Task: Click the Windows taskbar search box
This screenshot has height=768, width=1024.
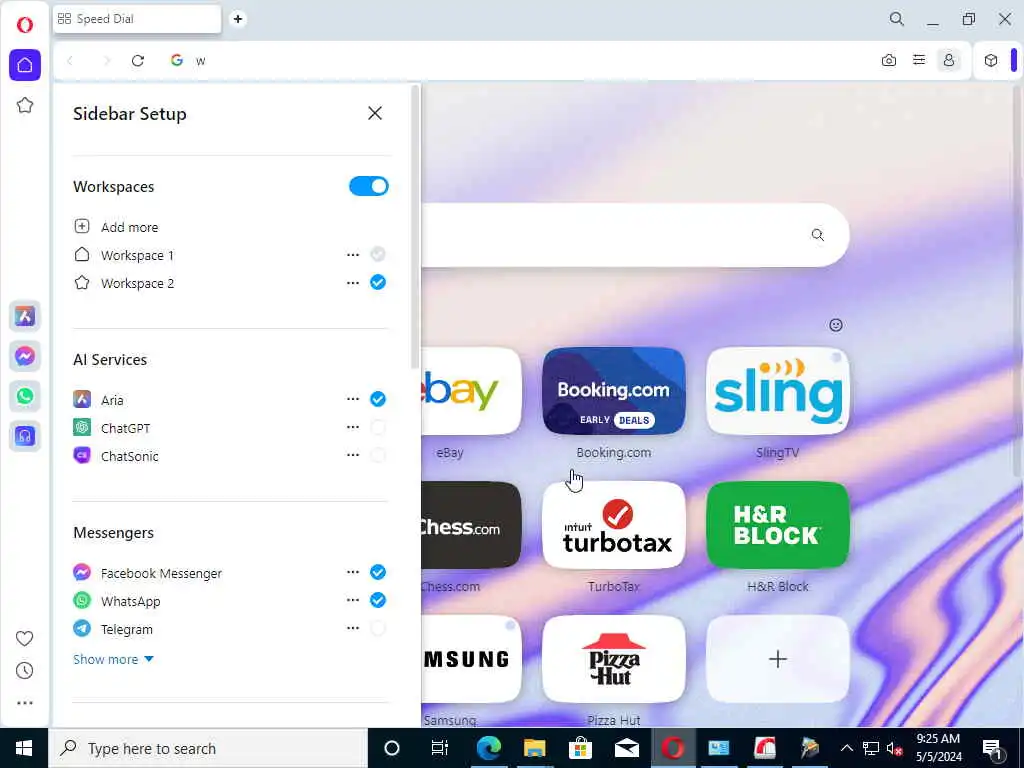Action: (208, 748)
